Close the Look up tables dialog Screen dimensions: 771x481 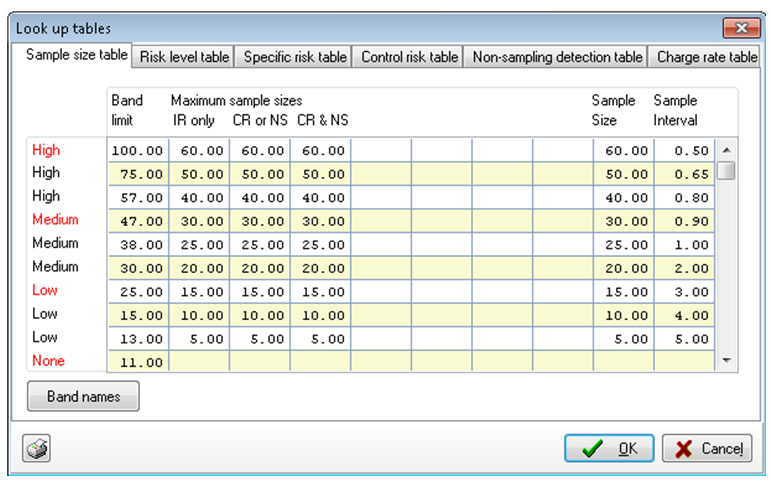pyautogui.click(x=741, y=28)
